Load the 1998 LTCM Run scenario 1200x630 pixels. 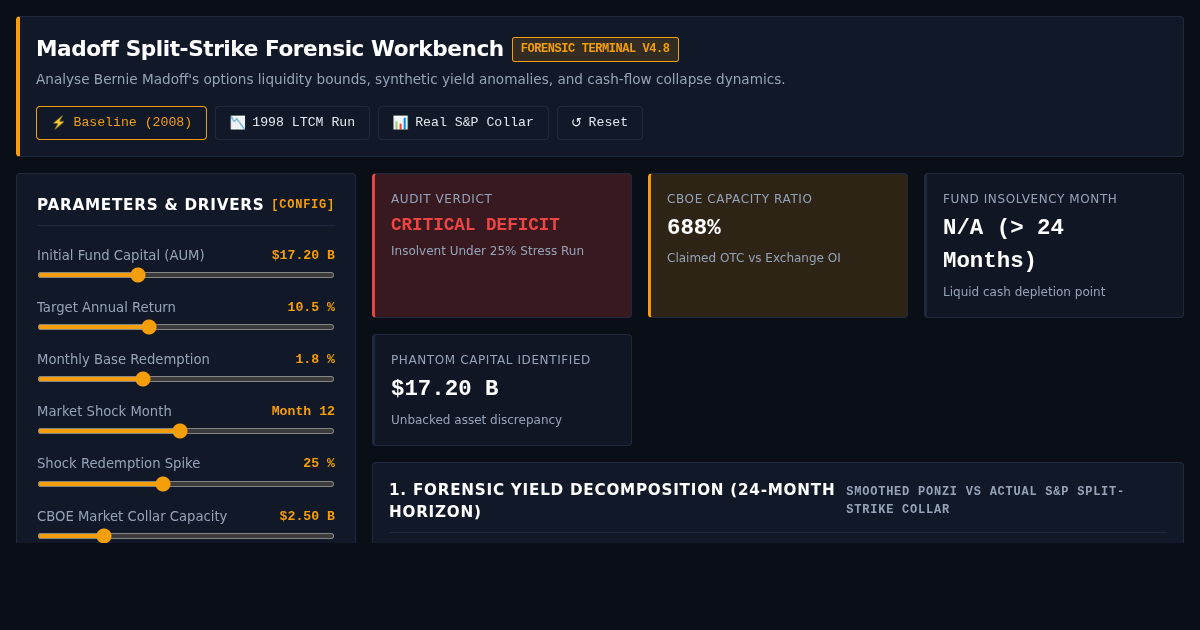click(292, 123)
